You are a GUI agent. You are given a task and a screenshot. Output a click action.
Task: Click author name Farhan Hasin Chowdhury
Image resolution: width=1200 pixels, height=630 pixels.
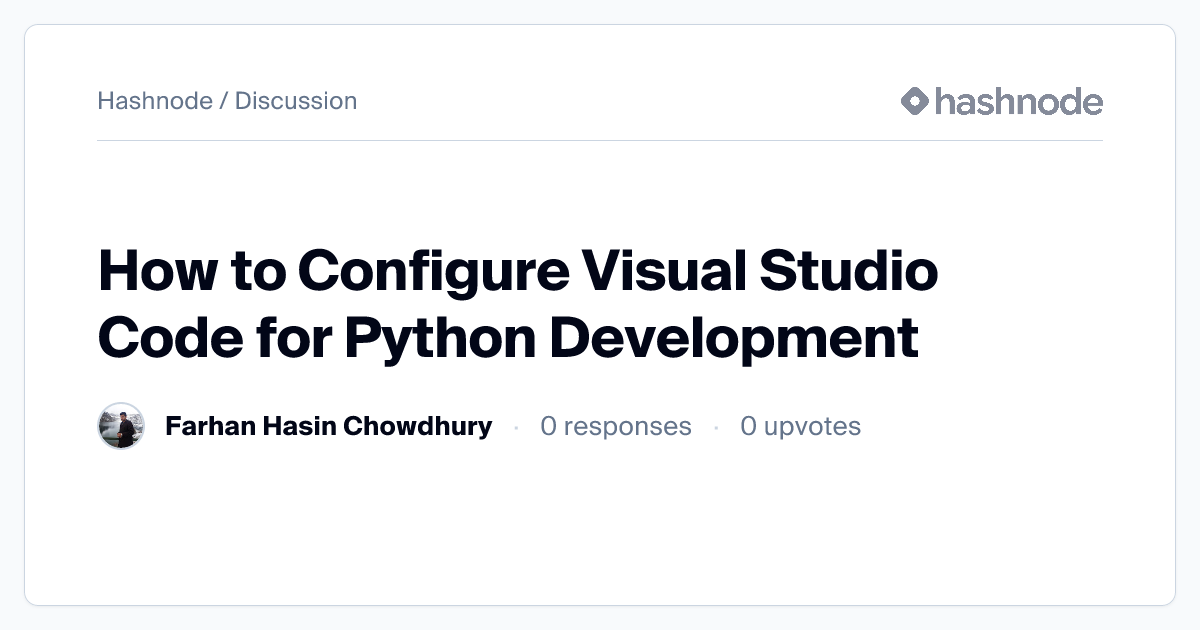(328, 427)
